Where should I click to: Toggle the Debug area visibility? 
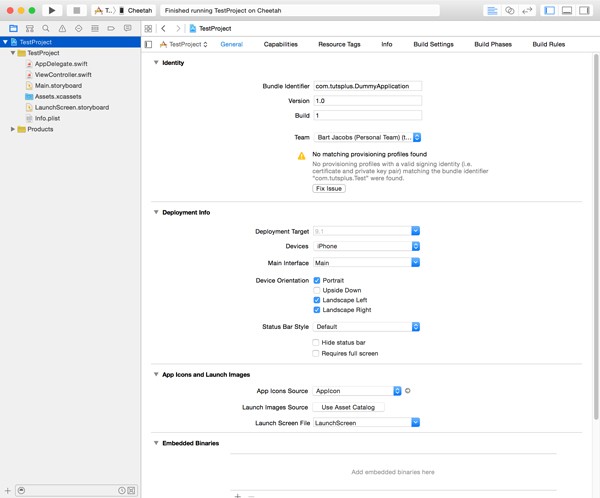click(567, 10)
